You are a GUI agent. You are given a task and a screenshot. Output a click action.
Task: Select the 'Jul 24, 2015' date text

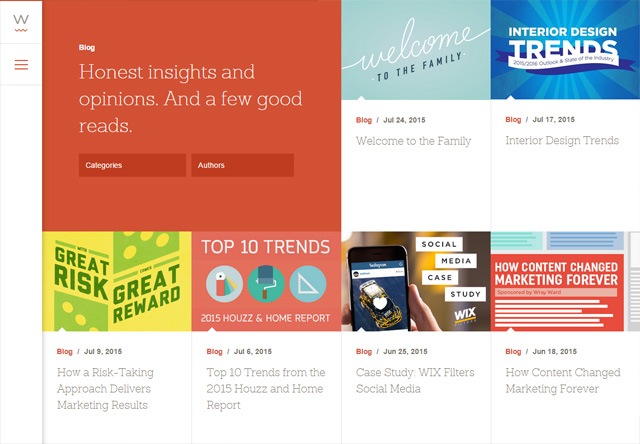(x=404, y=120)
